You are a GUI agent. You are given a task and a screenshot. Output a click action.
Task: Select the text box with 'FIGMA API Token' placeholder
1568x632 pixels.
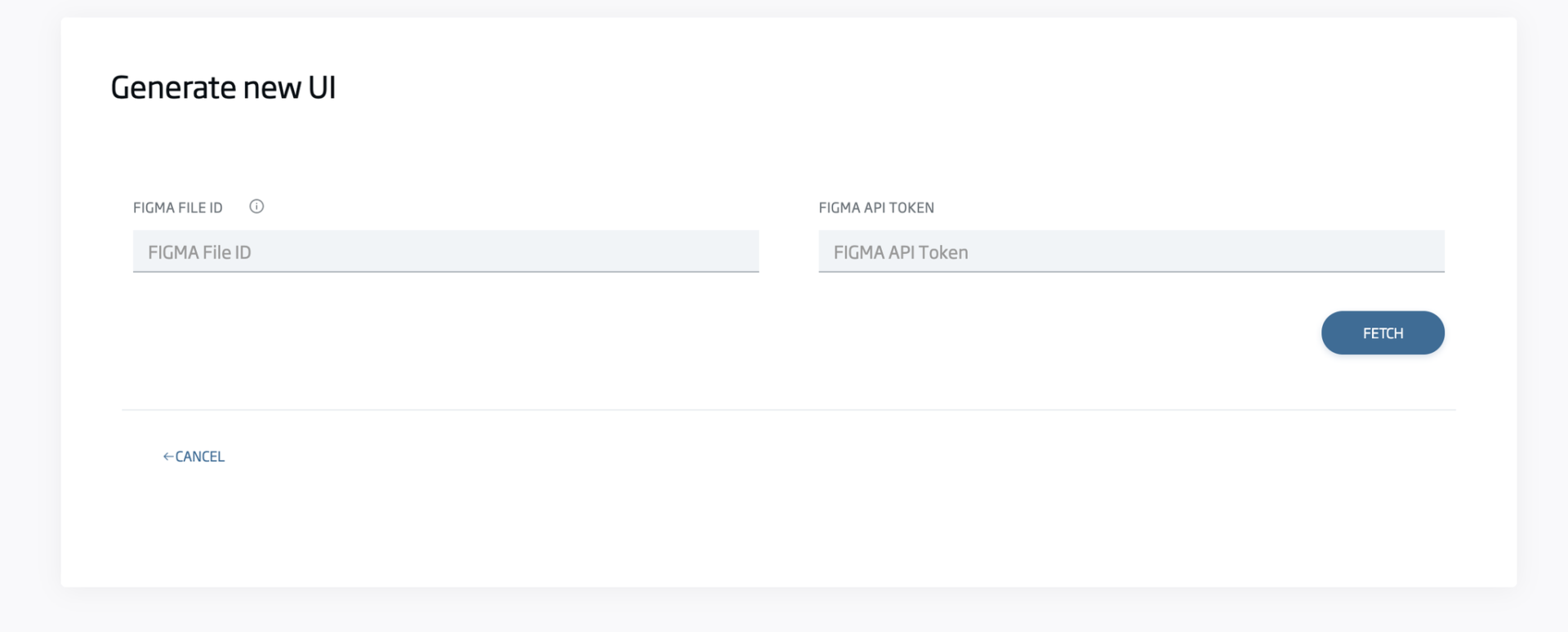coord(1131,251)
